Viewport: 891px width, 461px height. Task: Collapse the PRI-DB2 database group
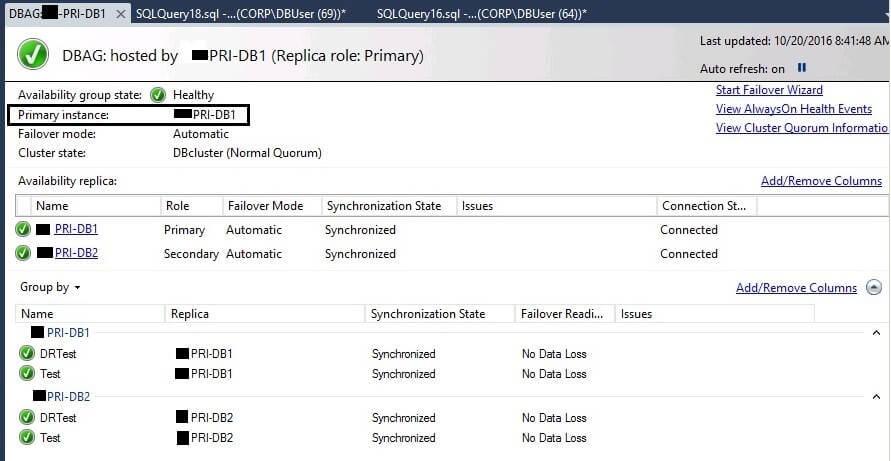pos(877,397)
